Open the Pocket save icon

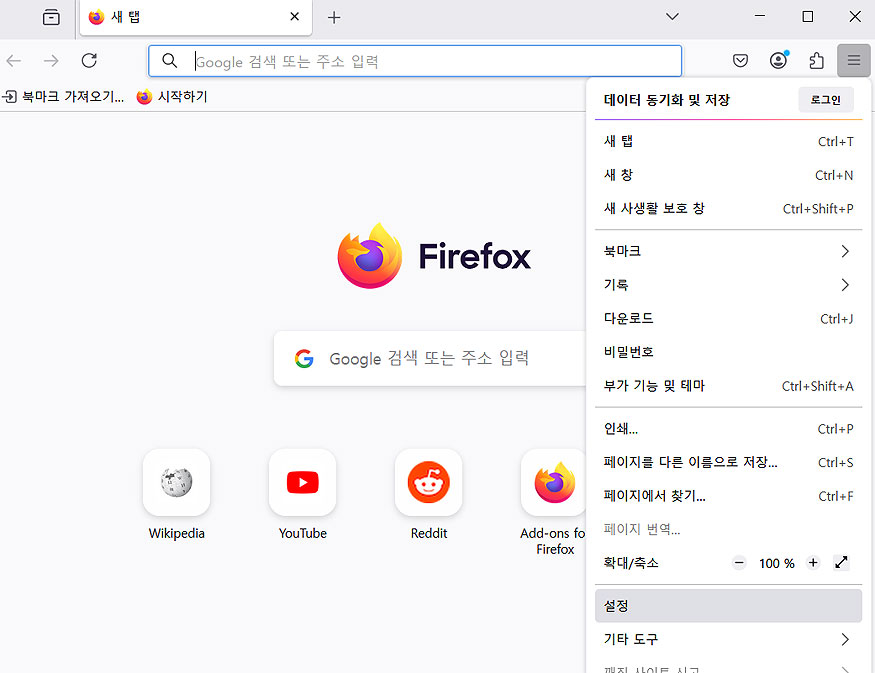[740, 60]
